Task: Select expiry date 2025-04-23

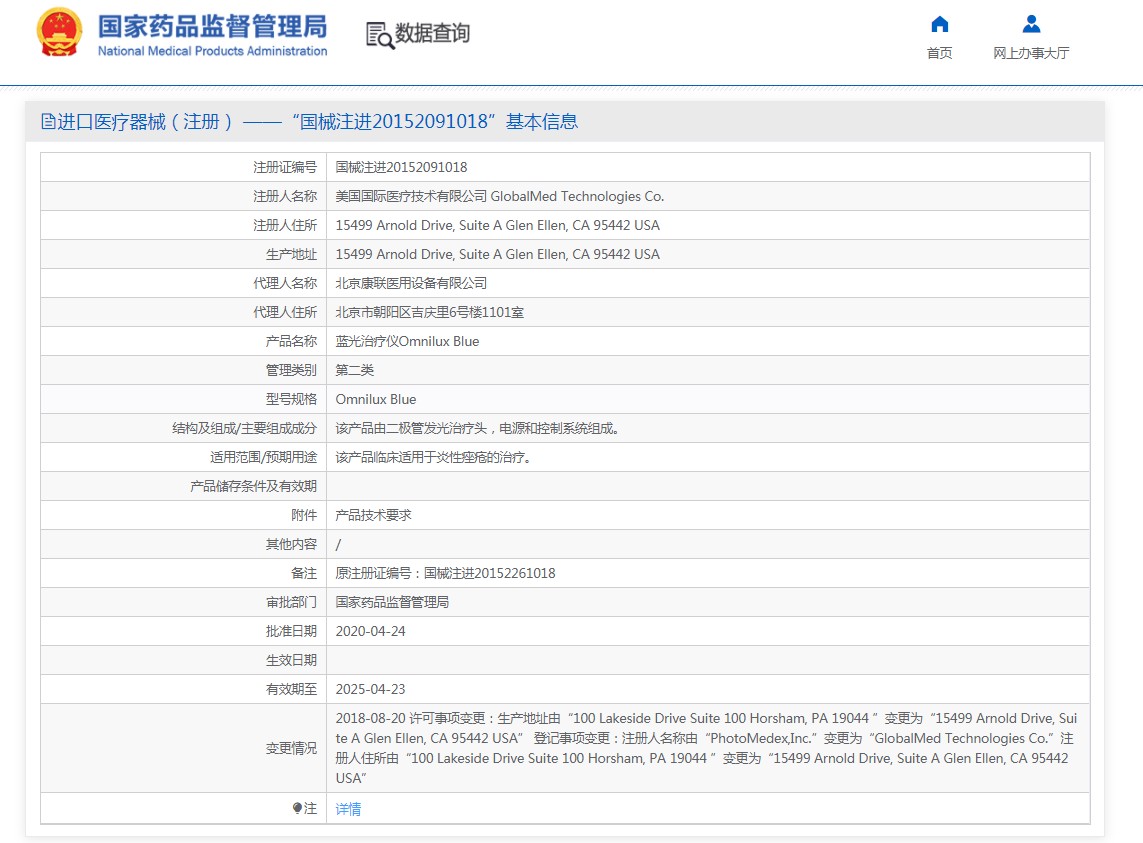Action: 370,689
